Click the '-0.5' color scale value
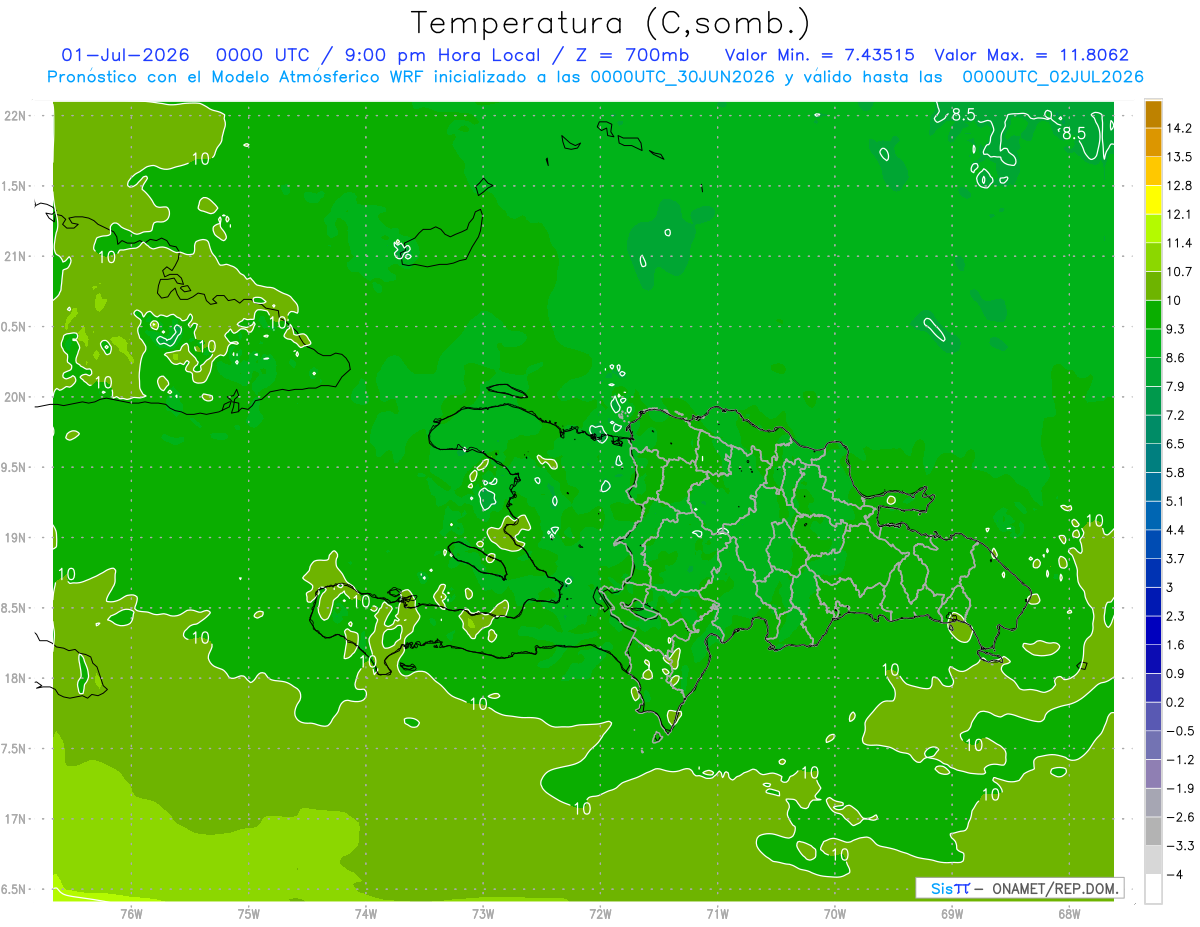 1180,731
